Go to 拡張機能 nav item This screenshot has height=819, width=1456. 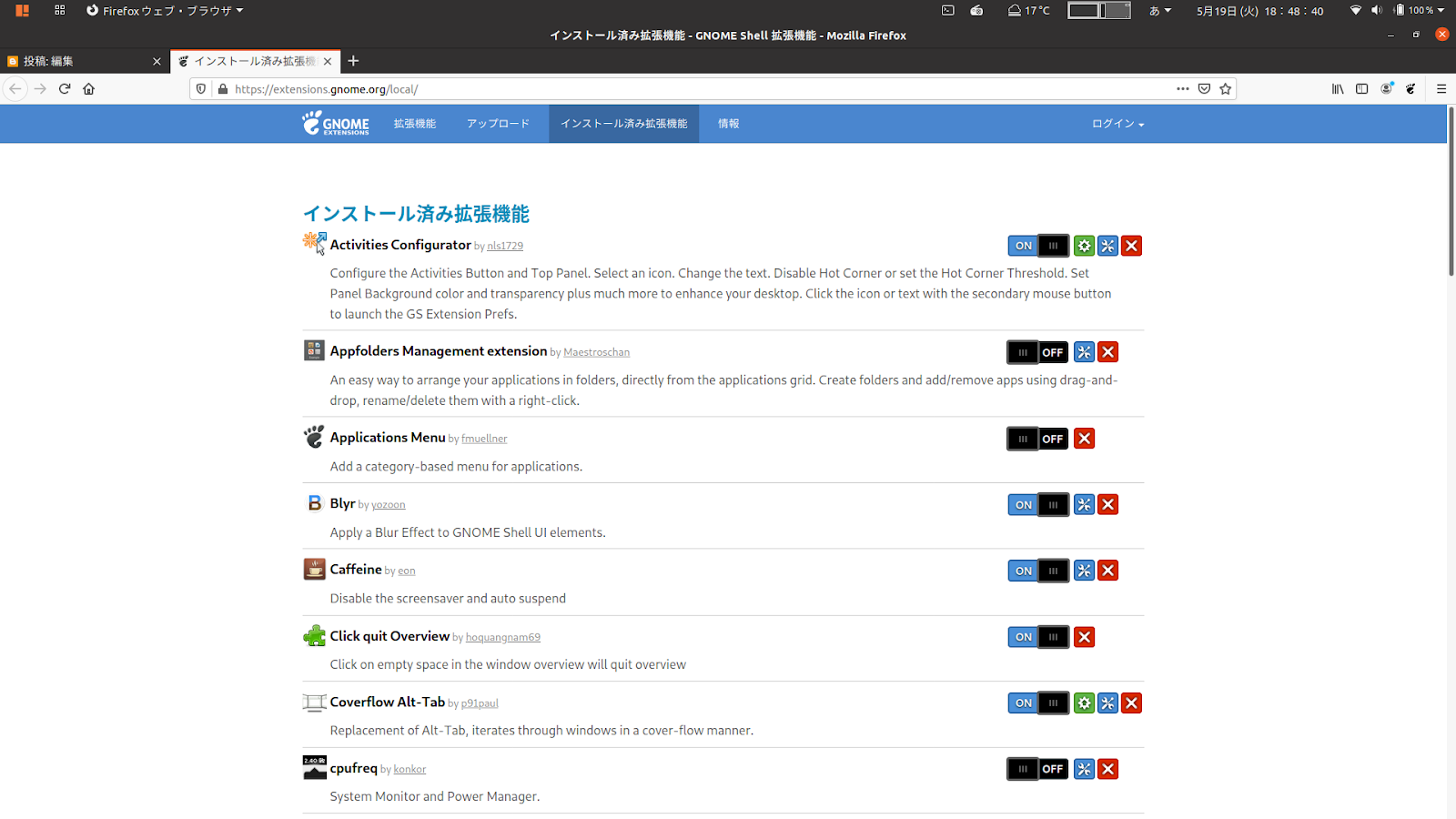point(415,124)
